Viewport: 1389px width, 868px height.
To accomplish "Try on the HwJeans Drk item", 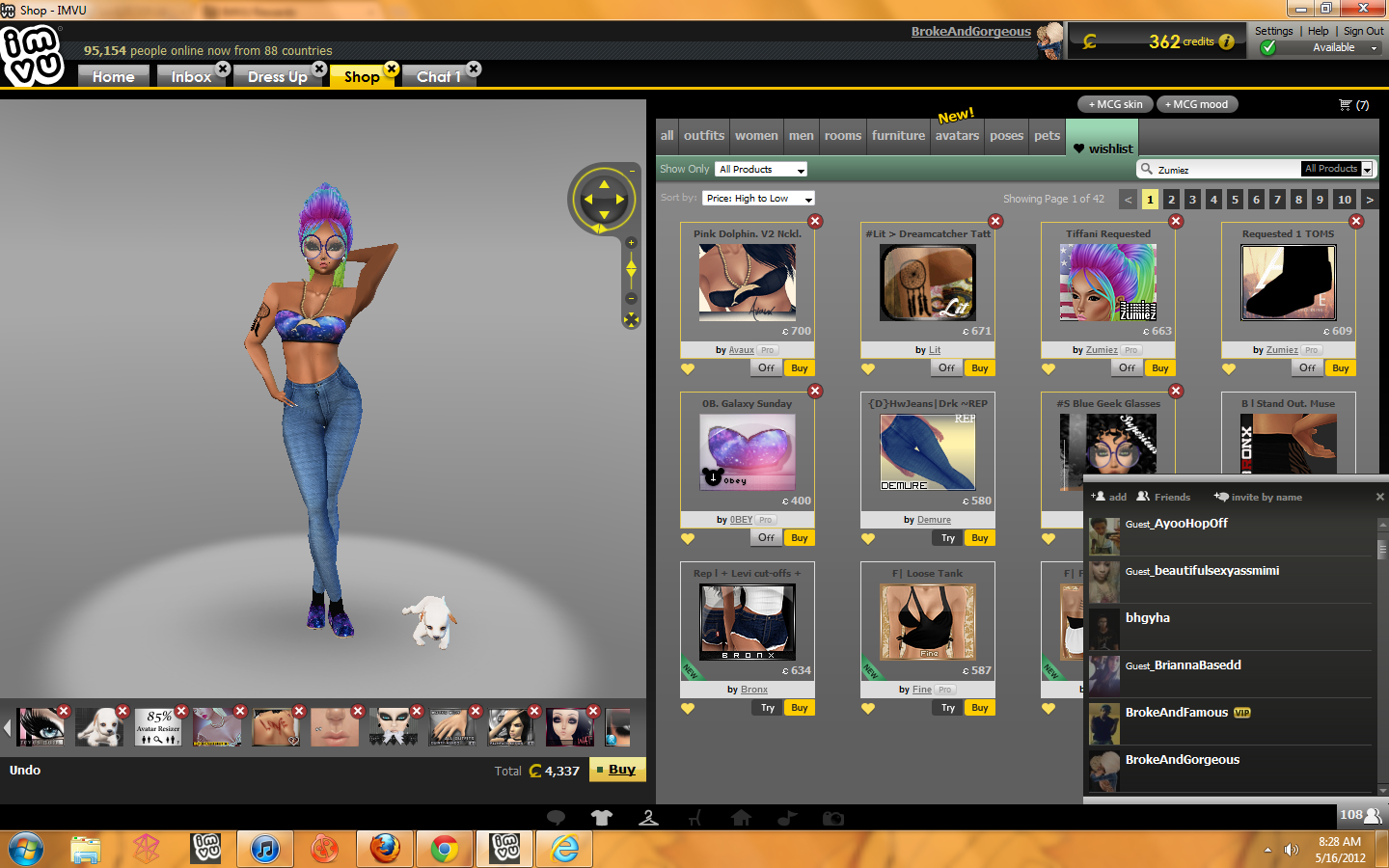I will coord(948,538).
